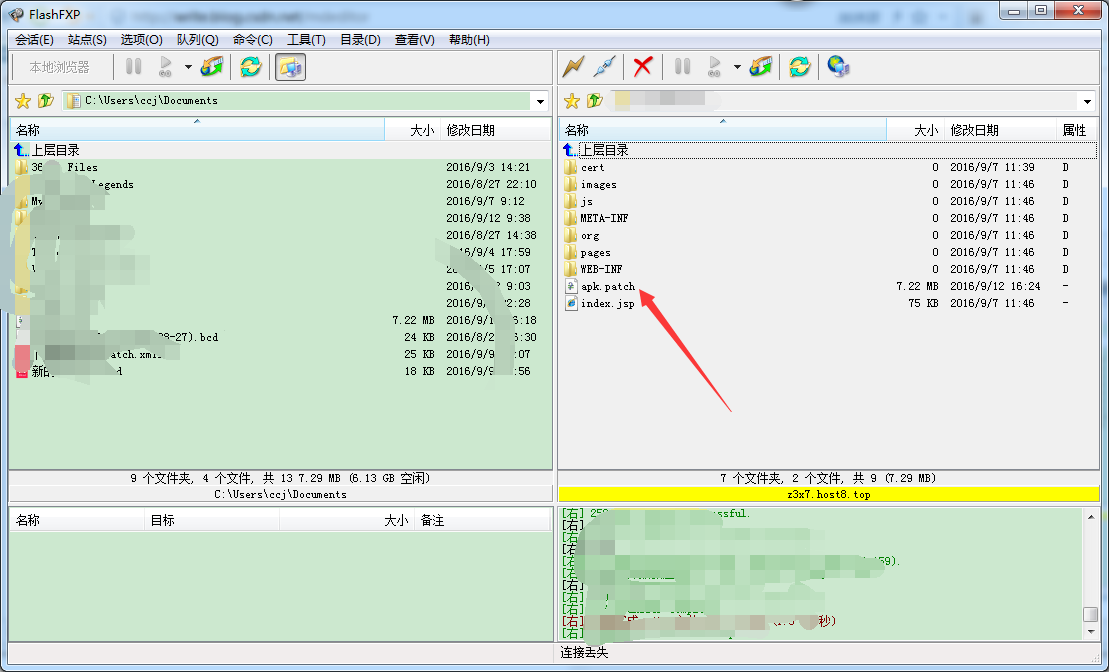Screen dimensions: 1109x672
Task: Open the dropdown arrow next to left go icon
Action: (x=188, y=67)
